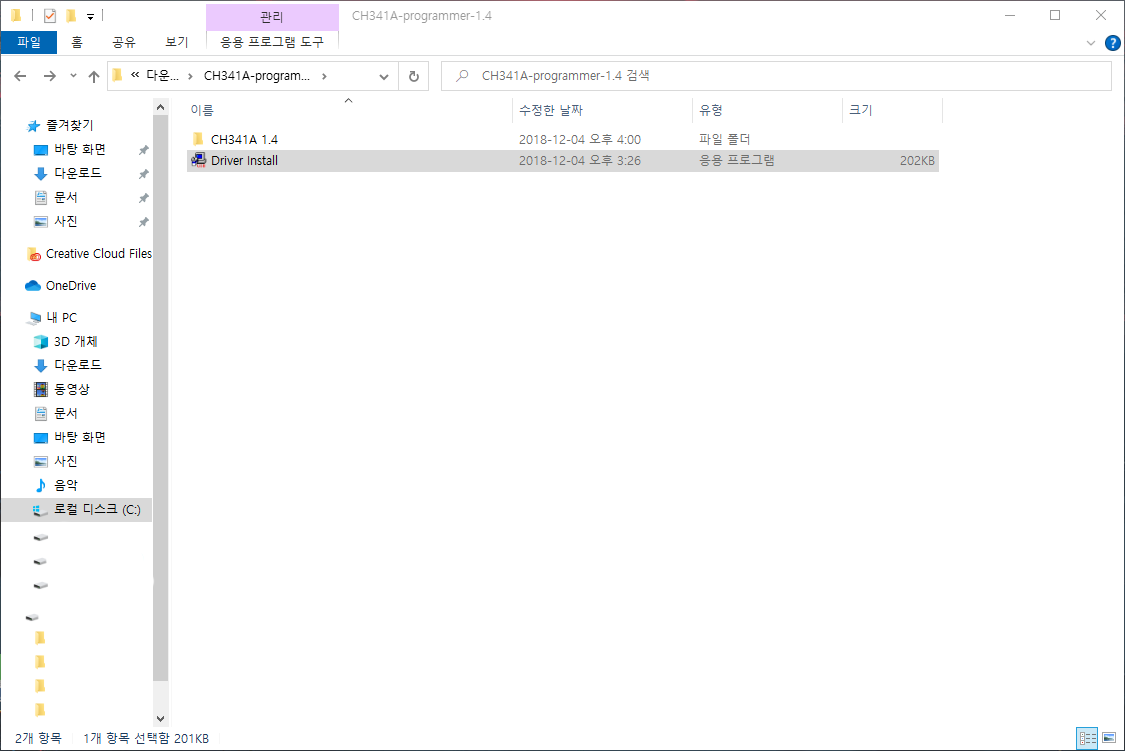Select the CH341A 1.4 folder
Viewport: 1125px width, 751px height.
point(244,139)
